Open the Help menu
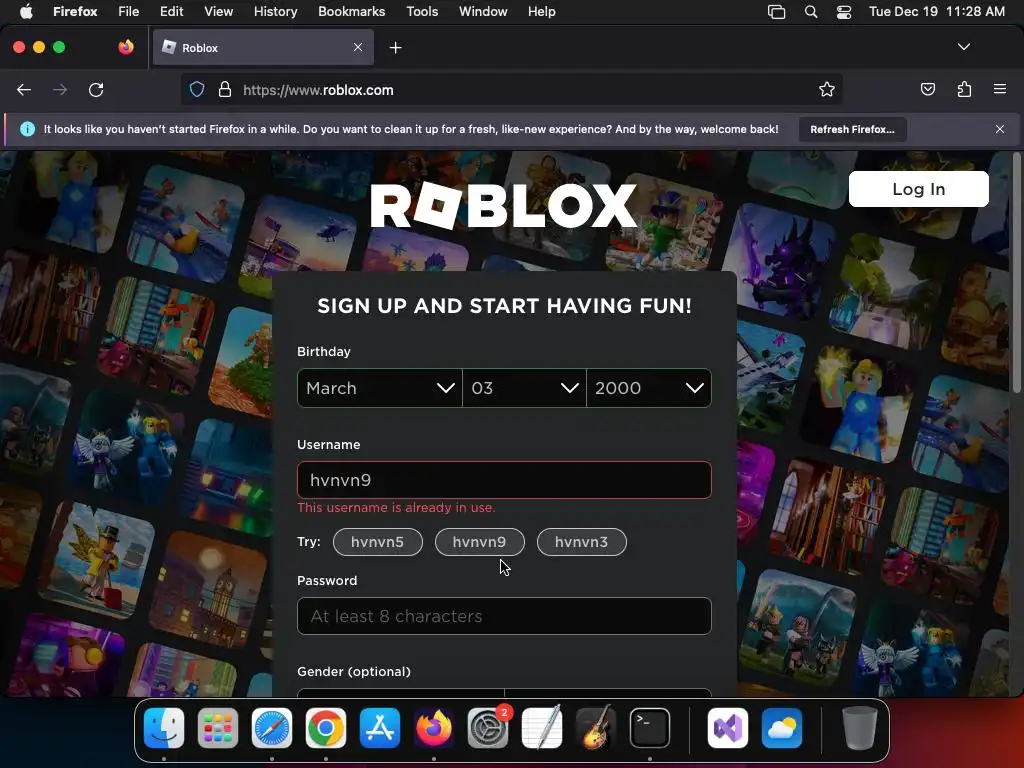The image size is (1024, 768). tap(541, 11)
